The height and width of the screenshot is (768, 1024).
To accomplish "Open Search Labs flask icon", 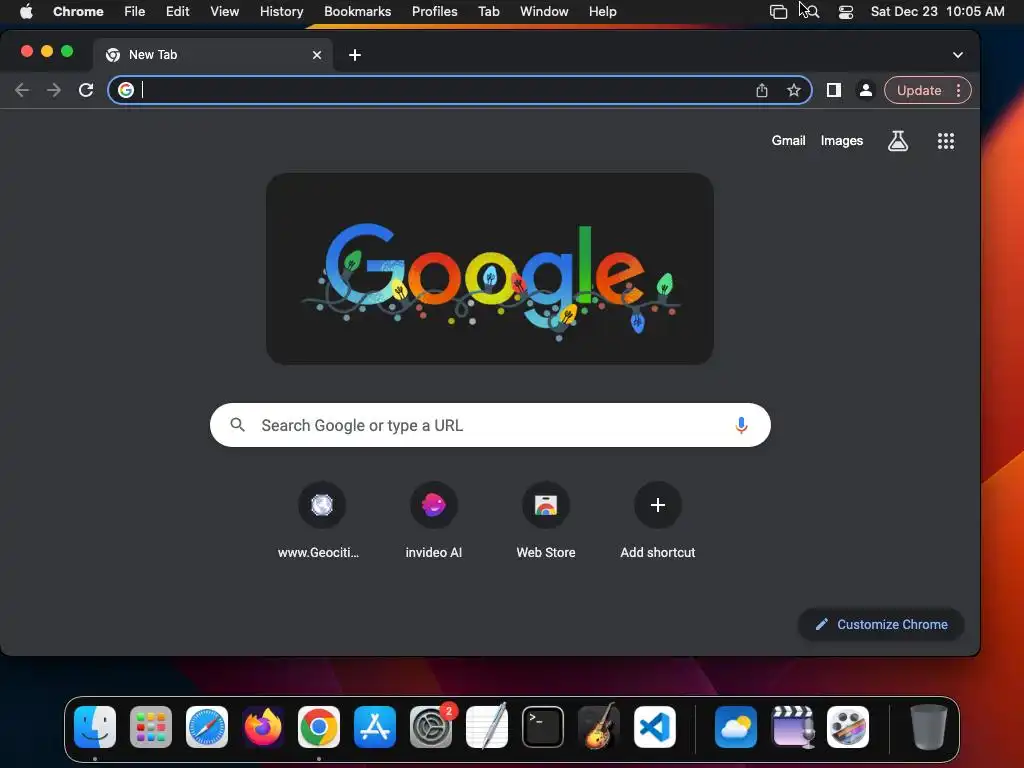I will pyautogui.click(x=898, y=140).
